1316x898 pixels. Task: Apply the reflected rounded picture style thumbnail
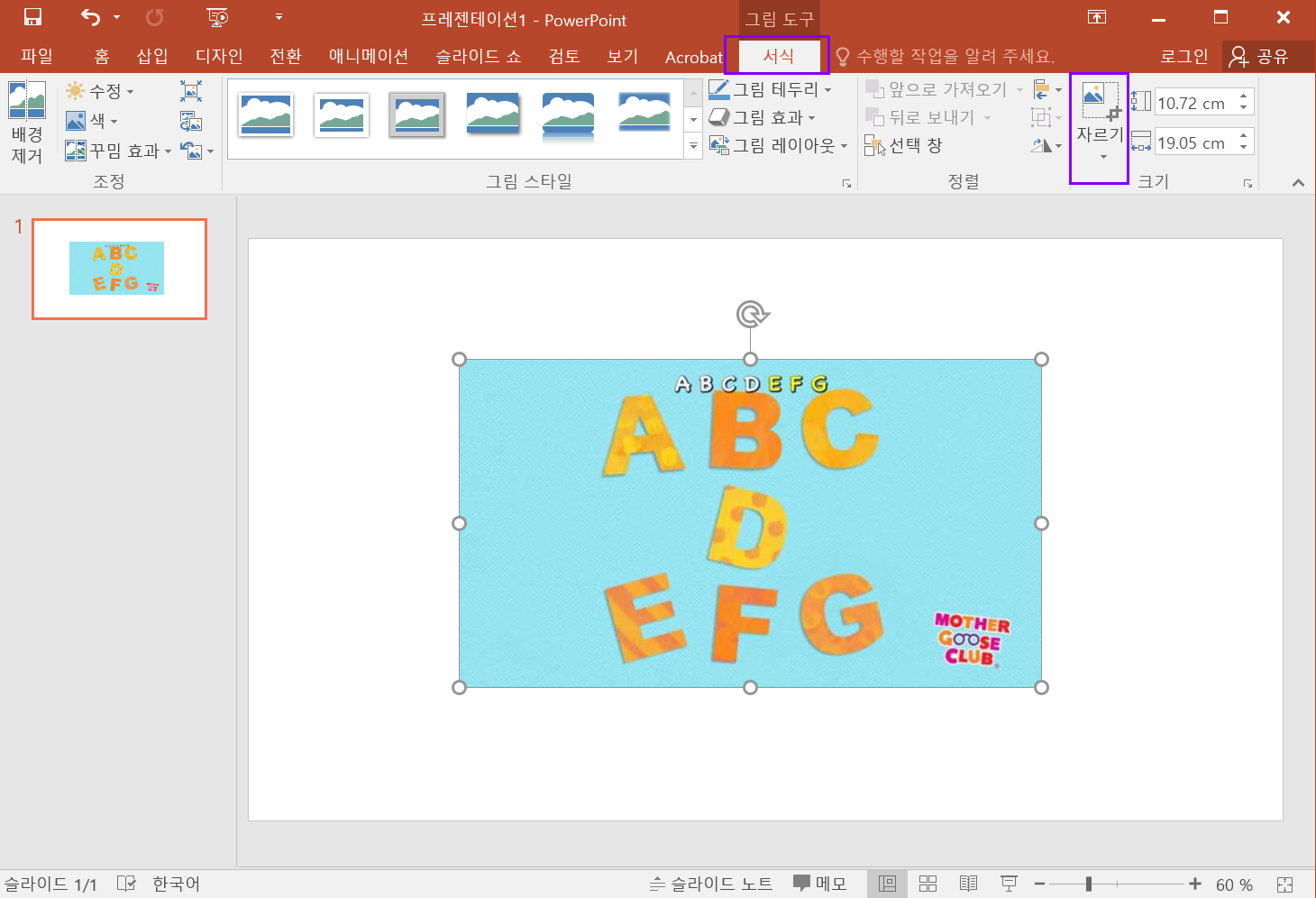coord(568,116)
